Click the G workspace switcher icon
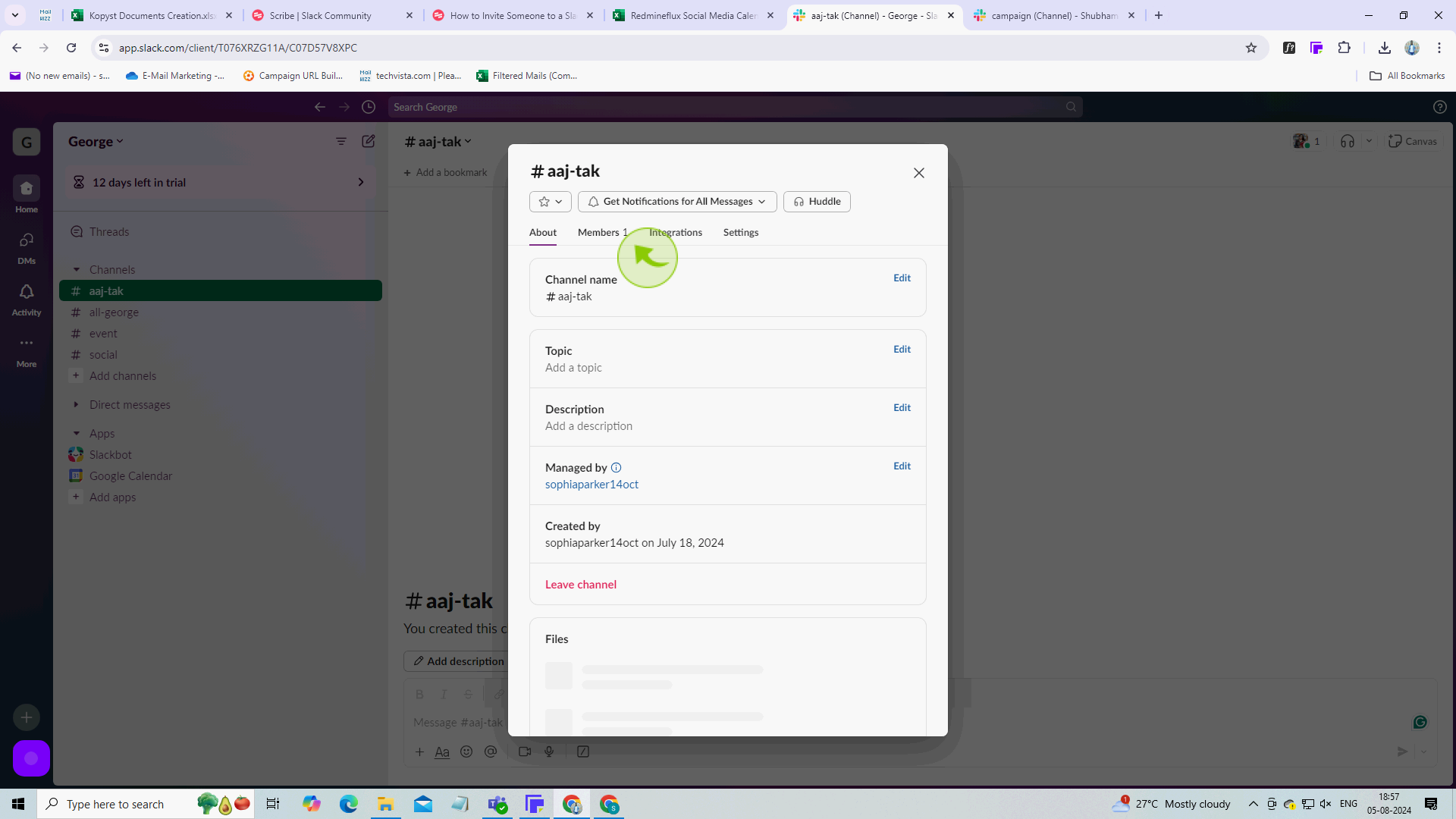Image resolution: width=1456 pixels, height=819 pixels. (27, 142)
